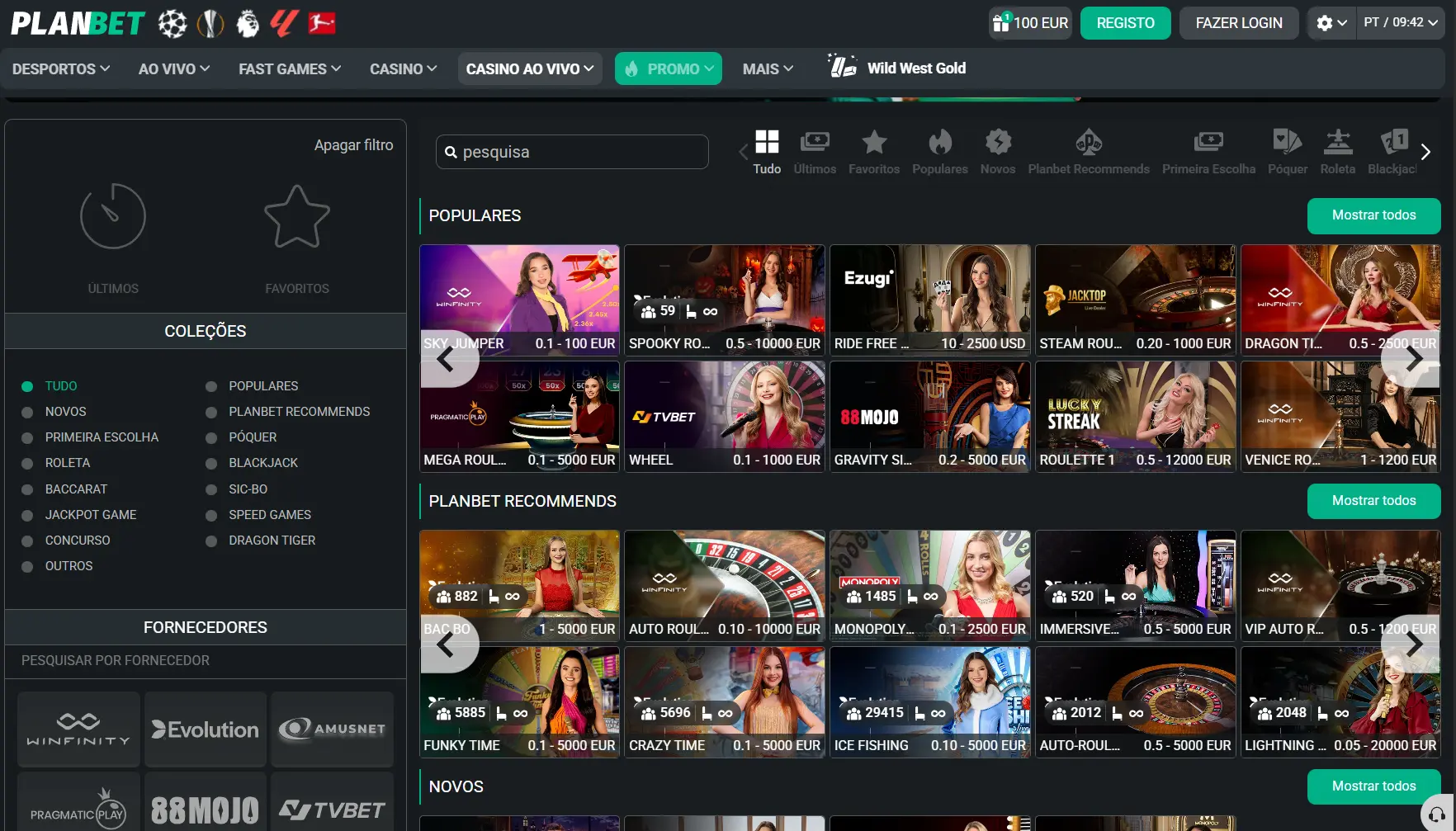This screenshot has width=1456, height=831.
Task: Expand the AO VIVO dropdown menu
Action: (174, 68)
